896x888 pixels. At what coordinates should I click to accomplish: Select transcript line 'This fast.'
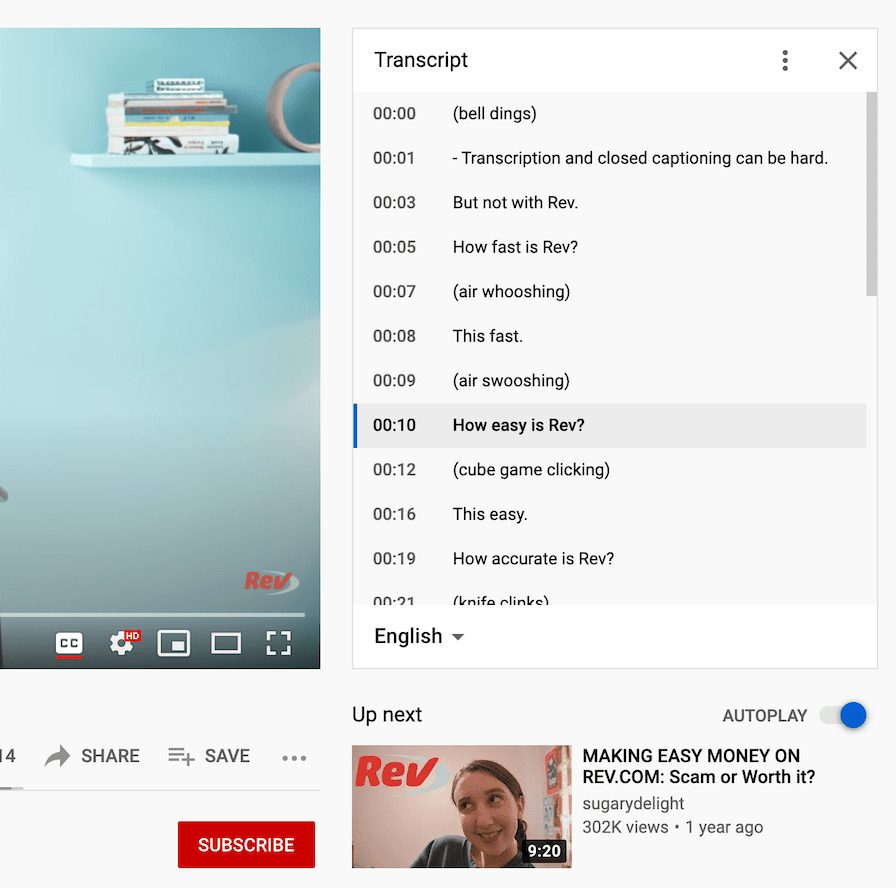click(610, 336)
